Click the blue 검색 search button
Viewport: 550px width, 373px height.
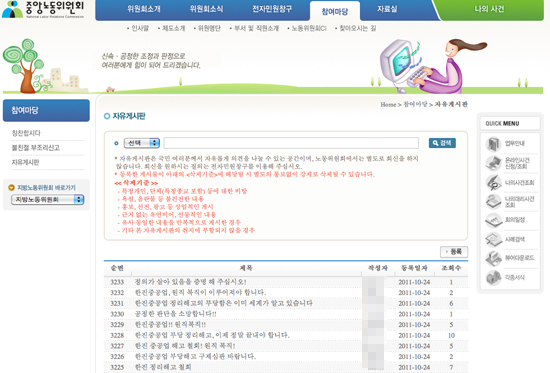pyautogui.click(x=442, y=143)
